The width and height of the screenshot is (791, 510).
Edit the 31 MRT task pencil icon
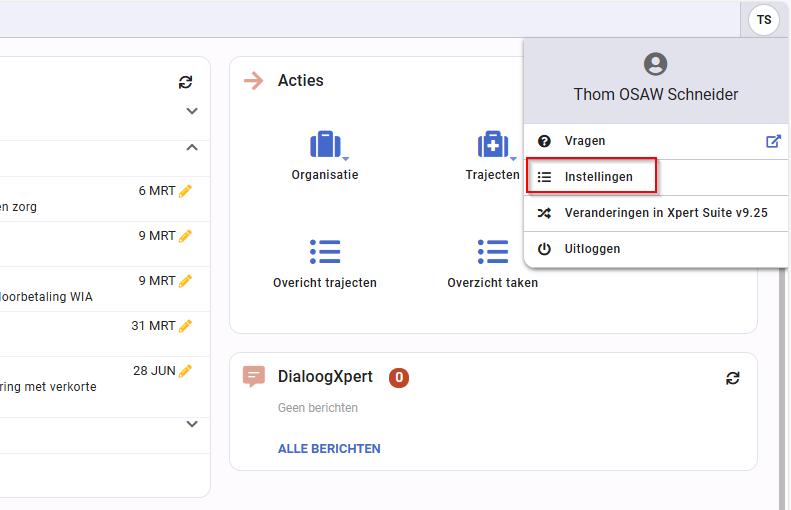point(185,326)
